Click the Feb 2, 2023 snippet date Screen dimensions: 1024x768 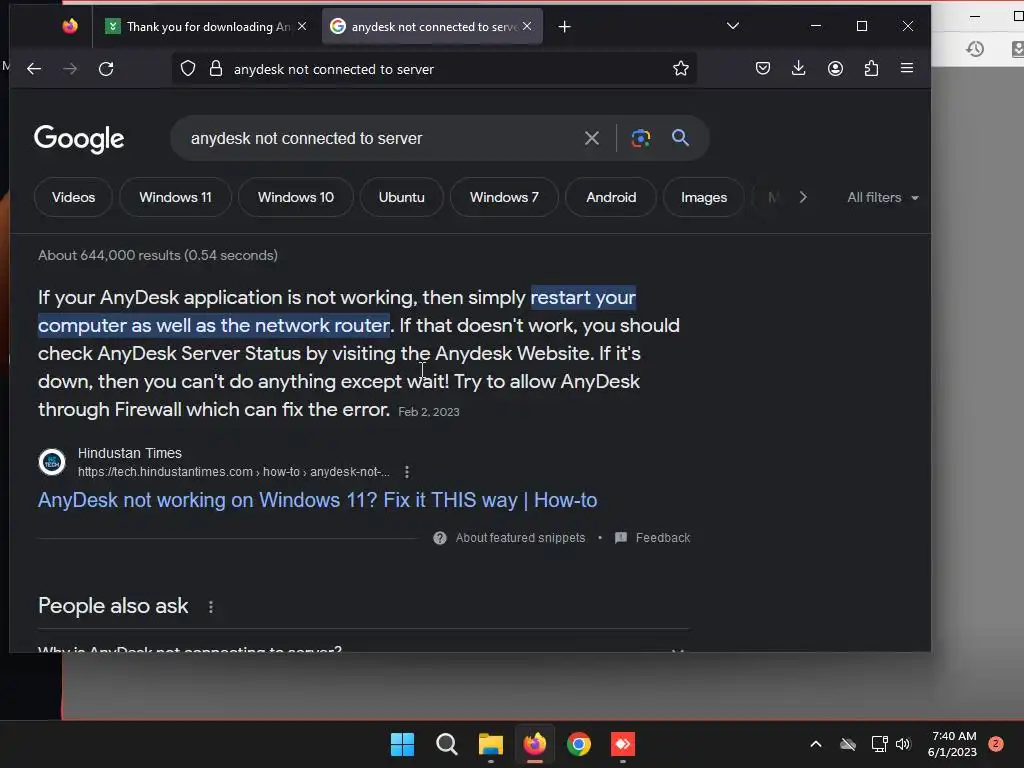pyautogui.click(x=428, y=412)
